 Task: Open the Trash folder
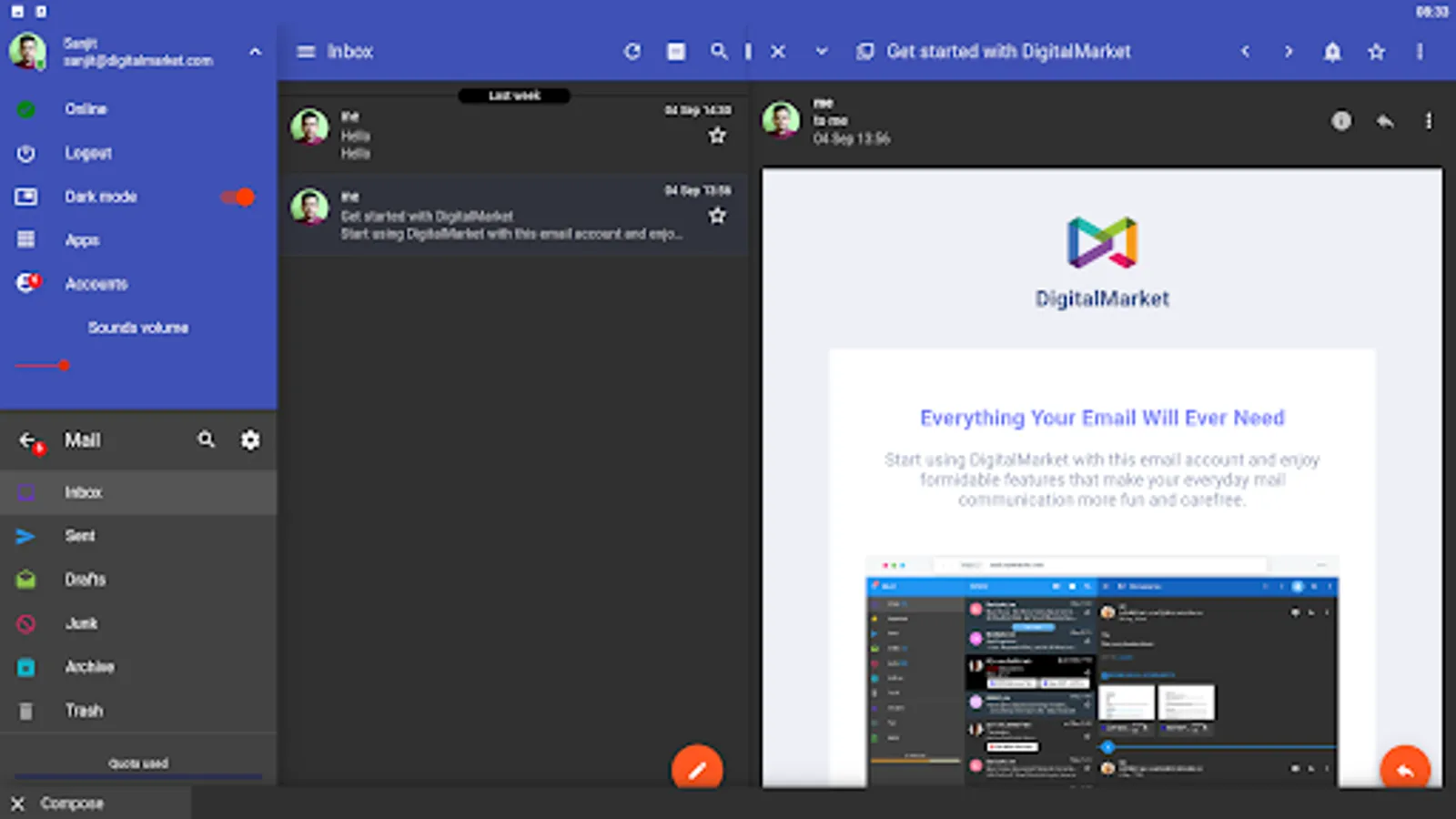click(x=138, y=711)
